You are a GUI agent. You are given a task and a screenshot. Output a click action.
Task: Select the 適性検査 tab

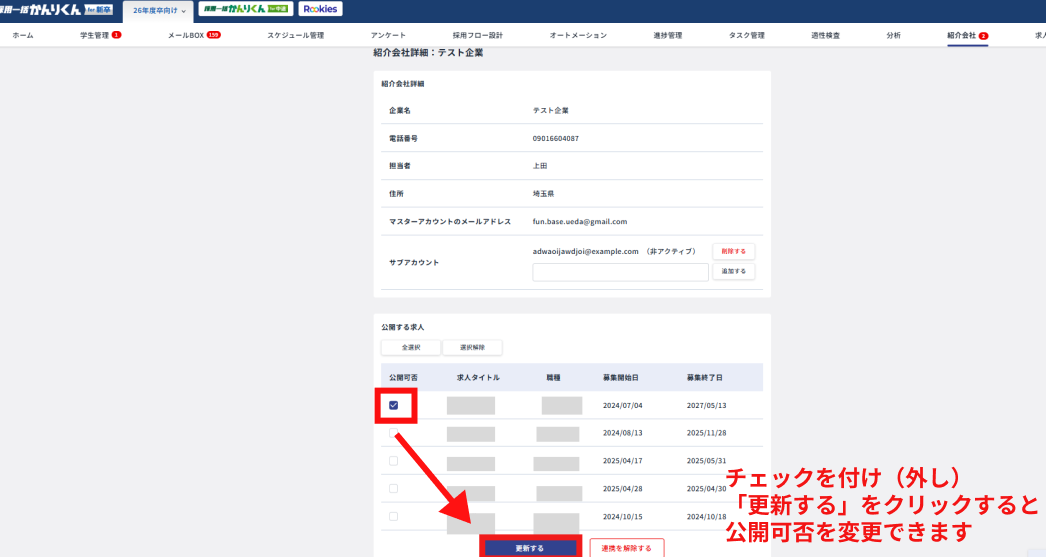pos(825,35)
